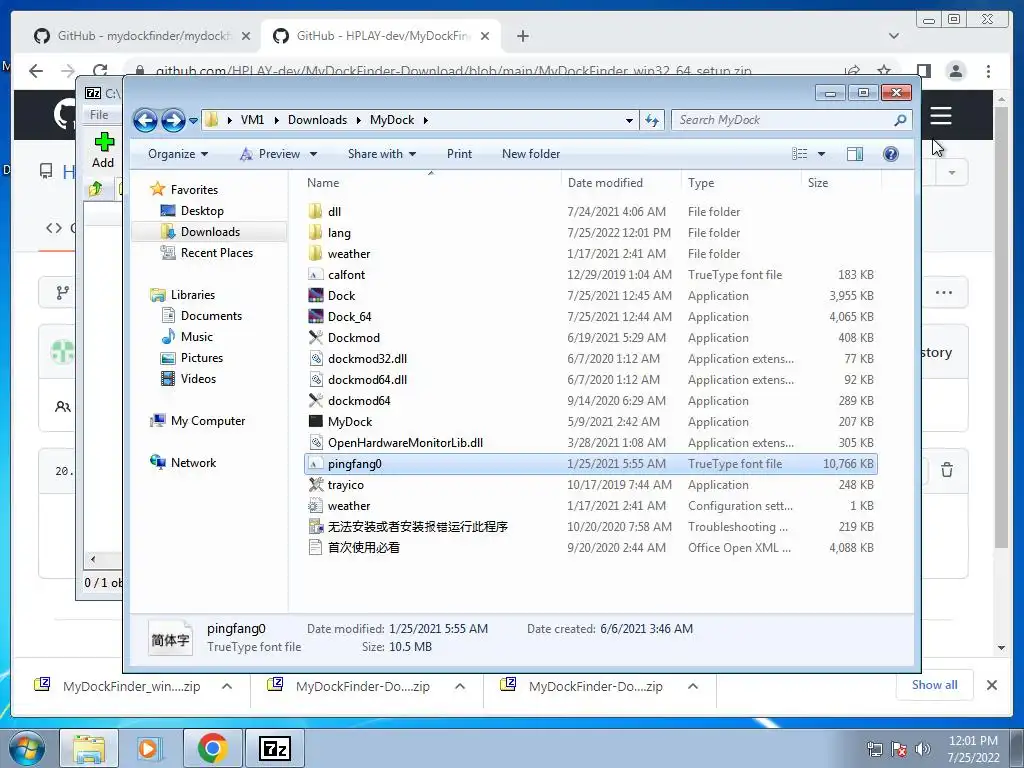Click the Refresh button next to the address bar
This screenshot has height=768, width=1024.
[x=652, y=120]
